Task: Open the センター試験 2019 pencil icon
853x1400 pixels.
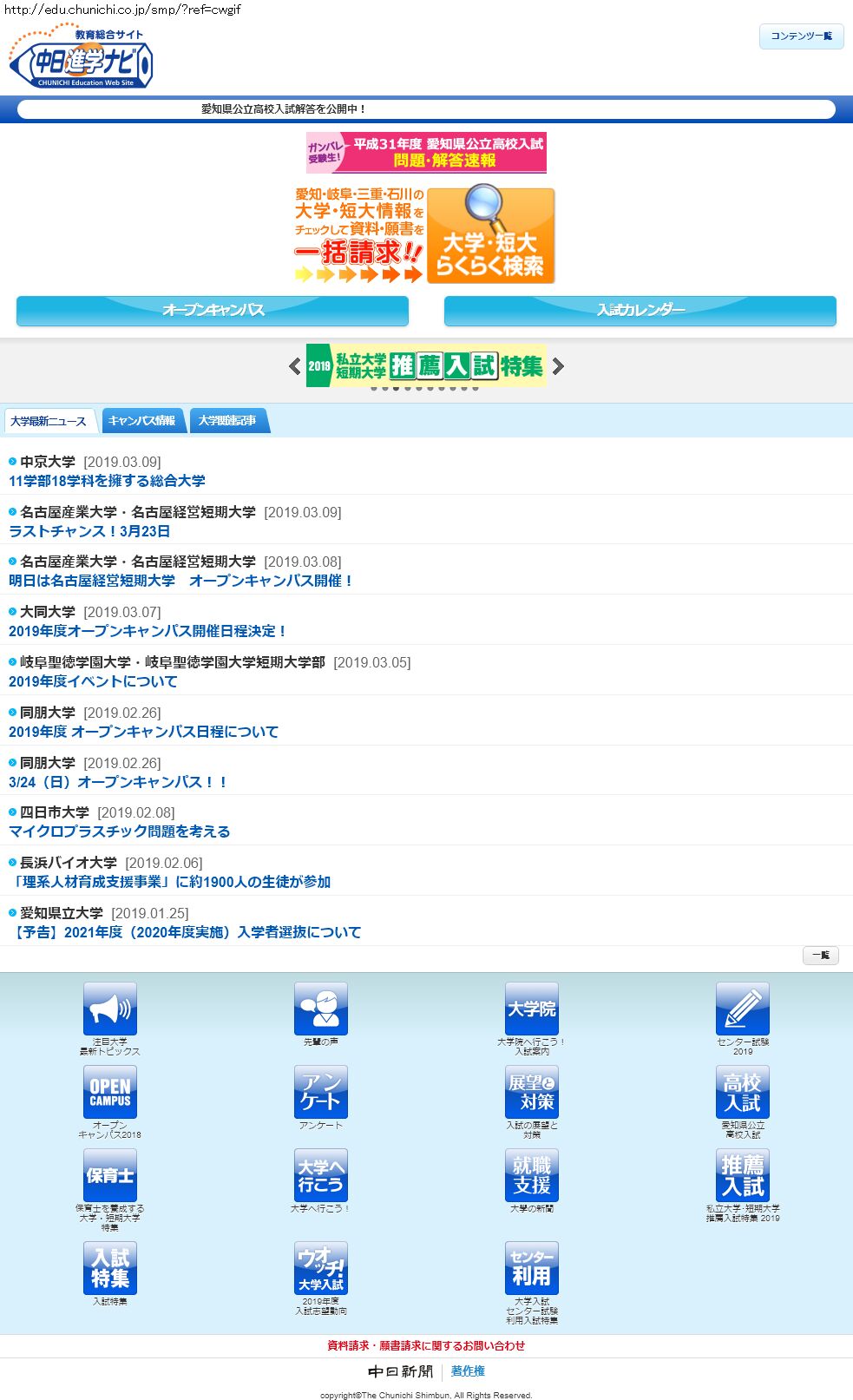Action: (x=743, y=1009)
